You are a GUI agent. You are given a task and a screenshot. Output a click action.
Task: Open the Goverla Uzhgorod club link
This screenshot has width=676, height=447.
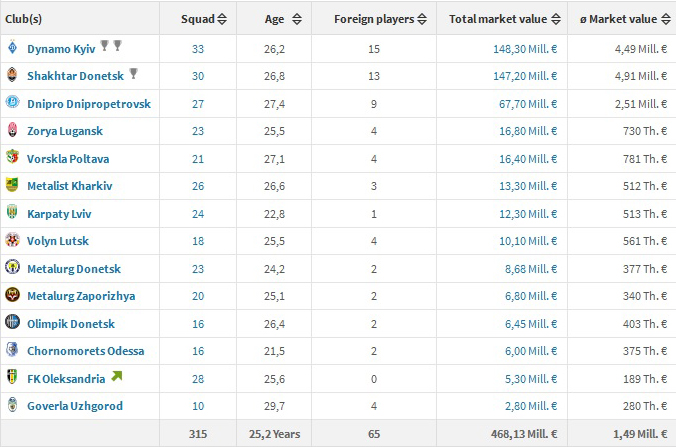tap(76, 405)
